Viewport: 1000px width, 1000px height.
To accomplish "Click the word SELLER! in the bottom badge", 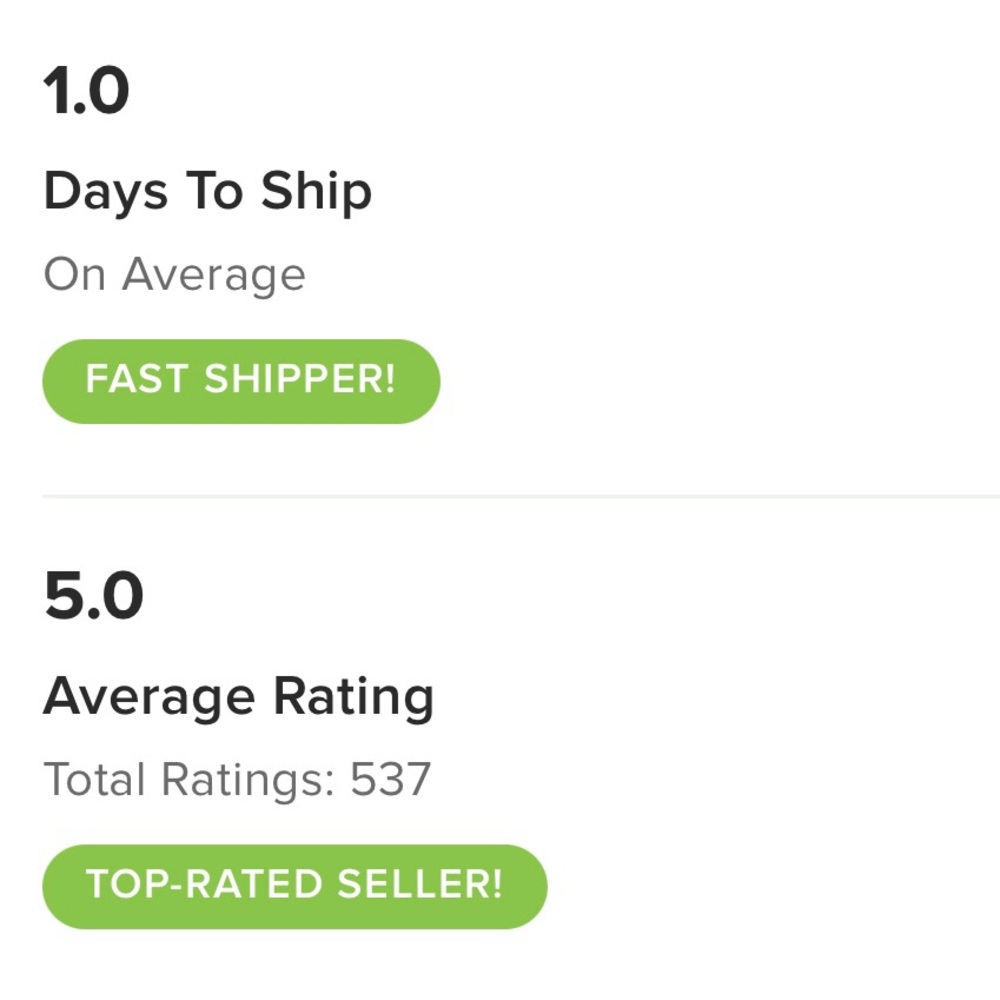I will pos(420,884).
